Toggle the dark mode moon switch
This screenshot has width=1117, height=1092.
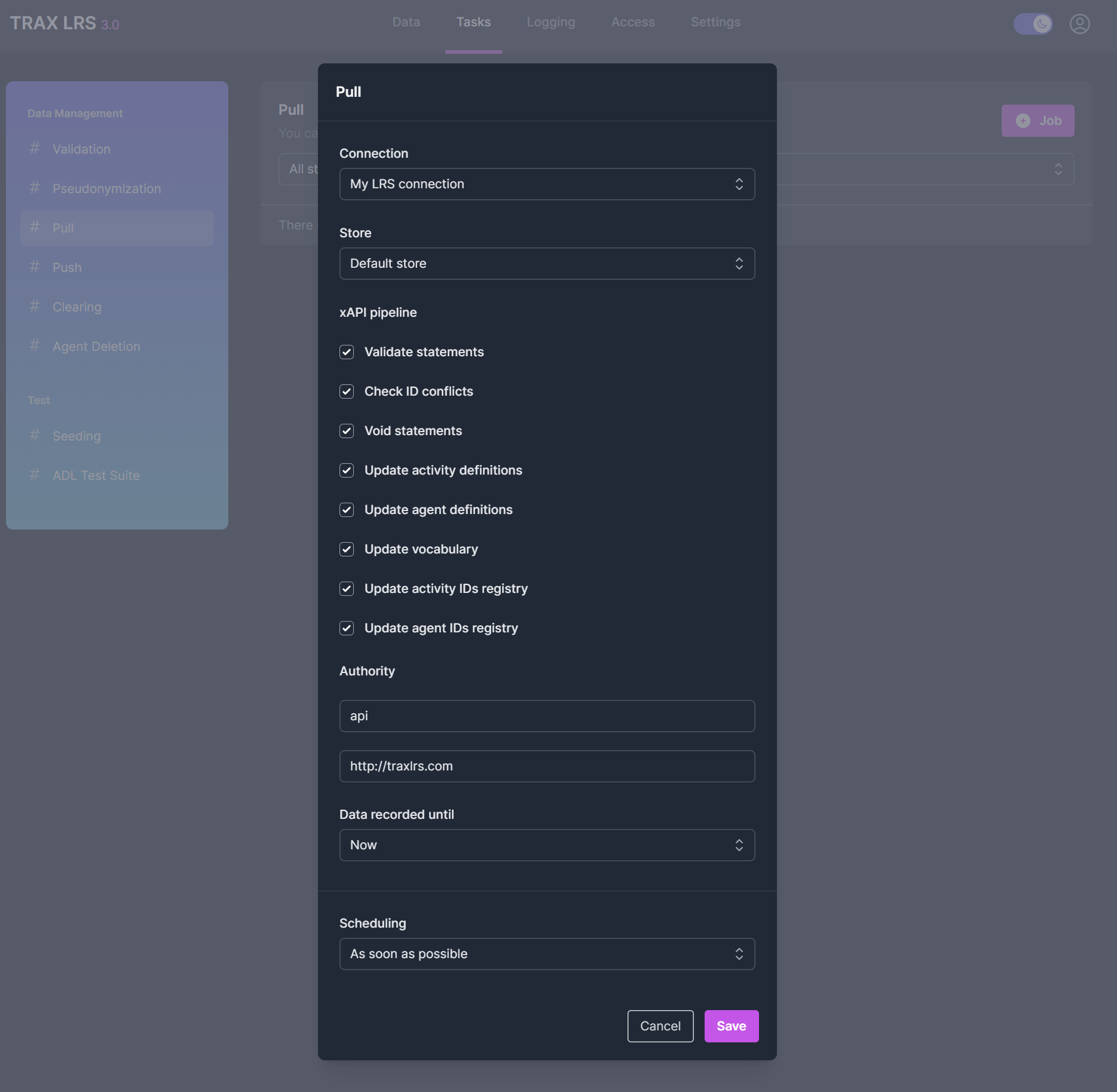click(x=1033, y=24)
